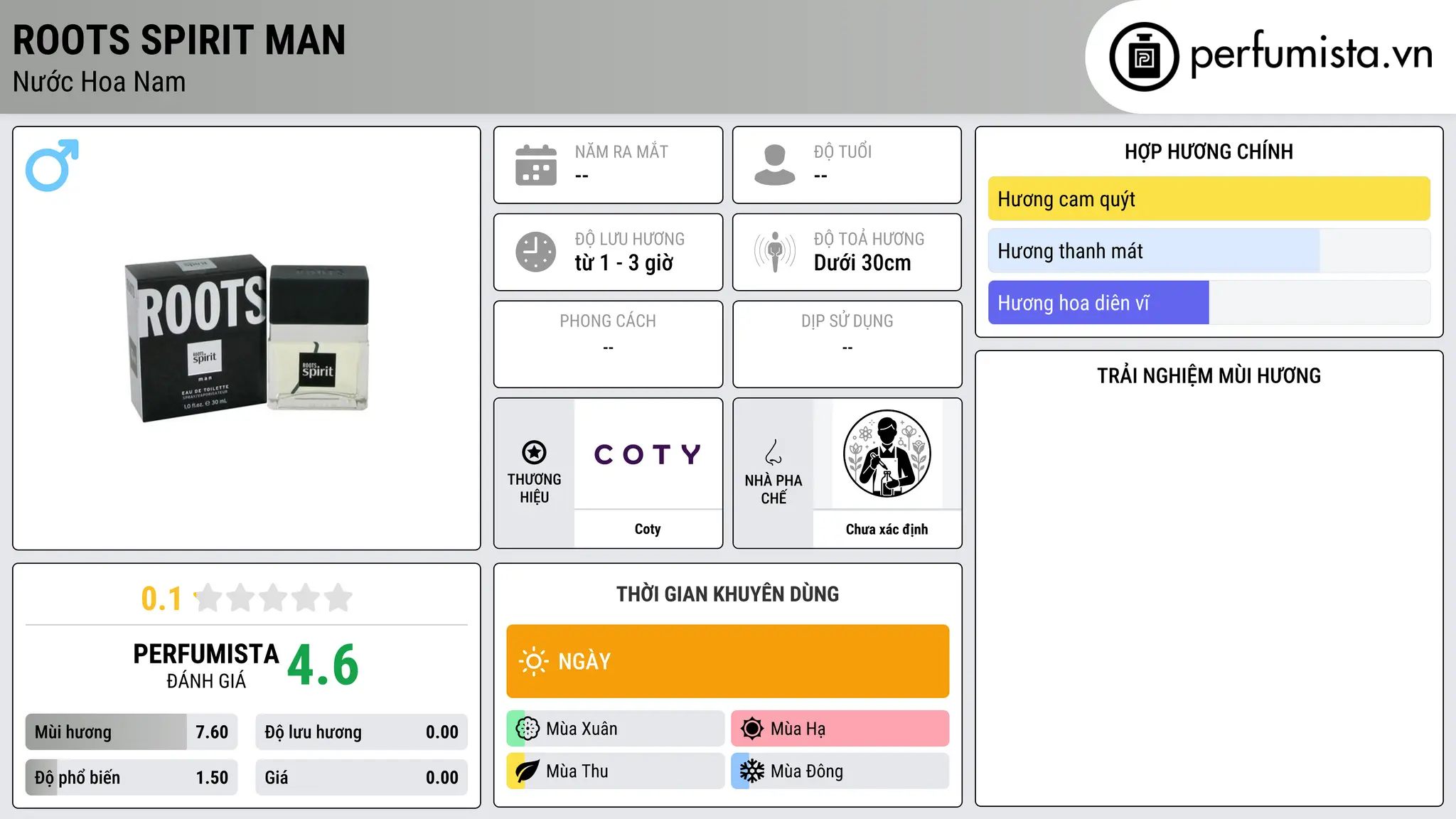Click the perfumista.vn perfume bottle logo icon

click(x=1144, y=57)
